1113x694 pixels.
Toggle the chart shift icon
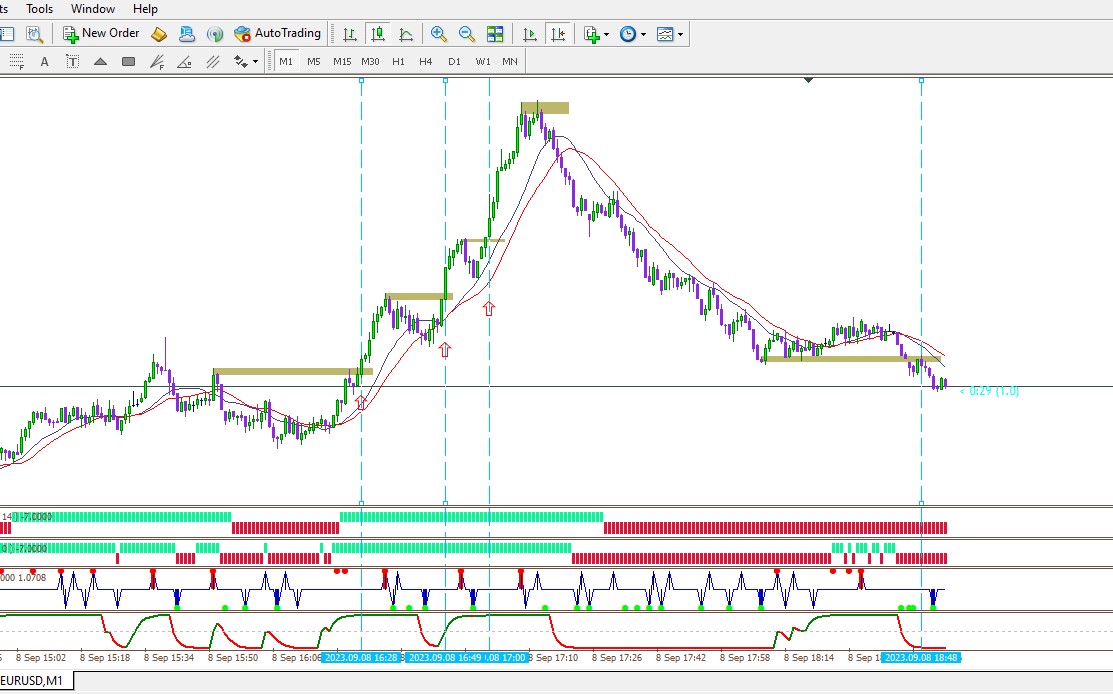click(558, 33)
